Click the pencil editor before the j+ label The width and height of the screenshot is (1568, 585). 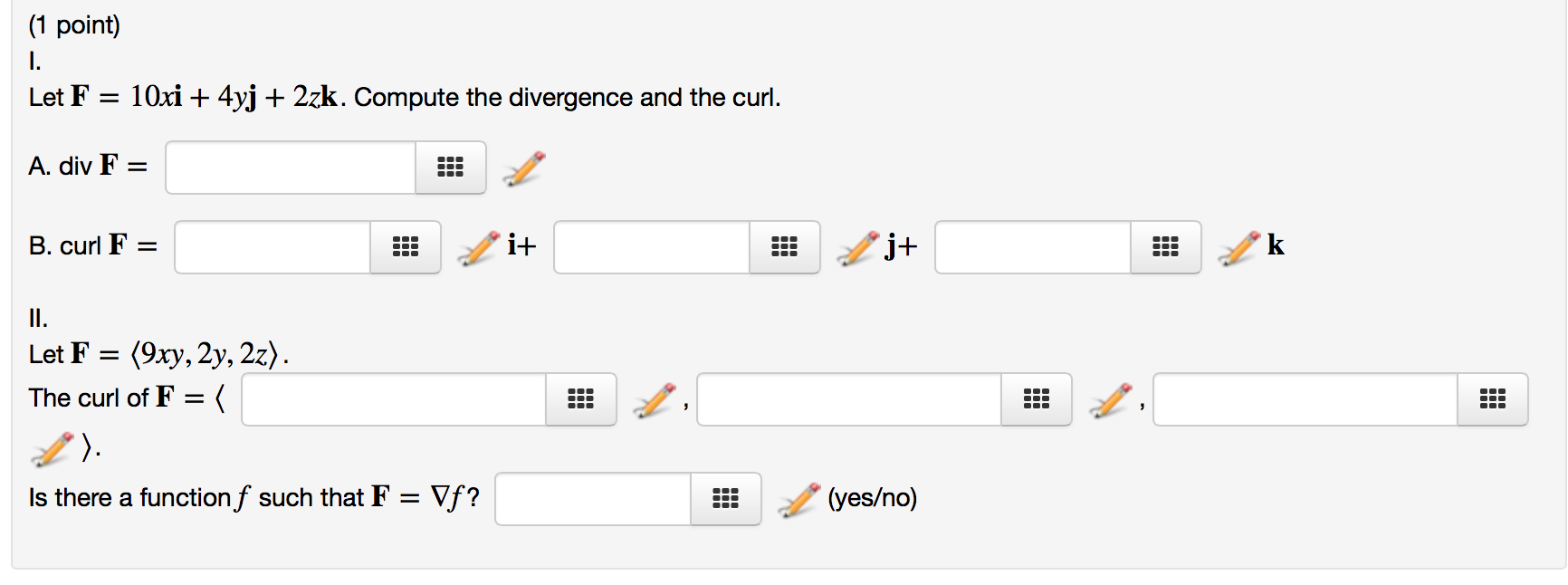click(855, 246)
